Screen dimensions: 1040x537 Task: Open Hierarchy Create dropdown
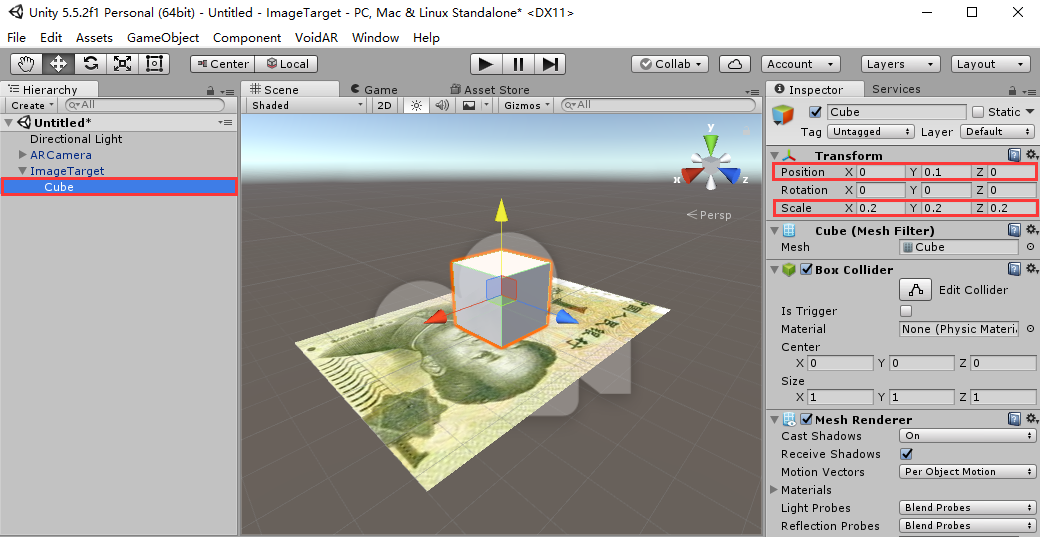click(32, 105)
